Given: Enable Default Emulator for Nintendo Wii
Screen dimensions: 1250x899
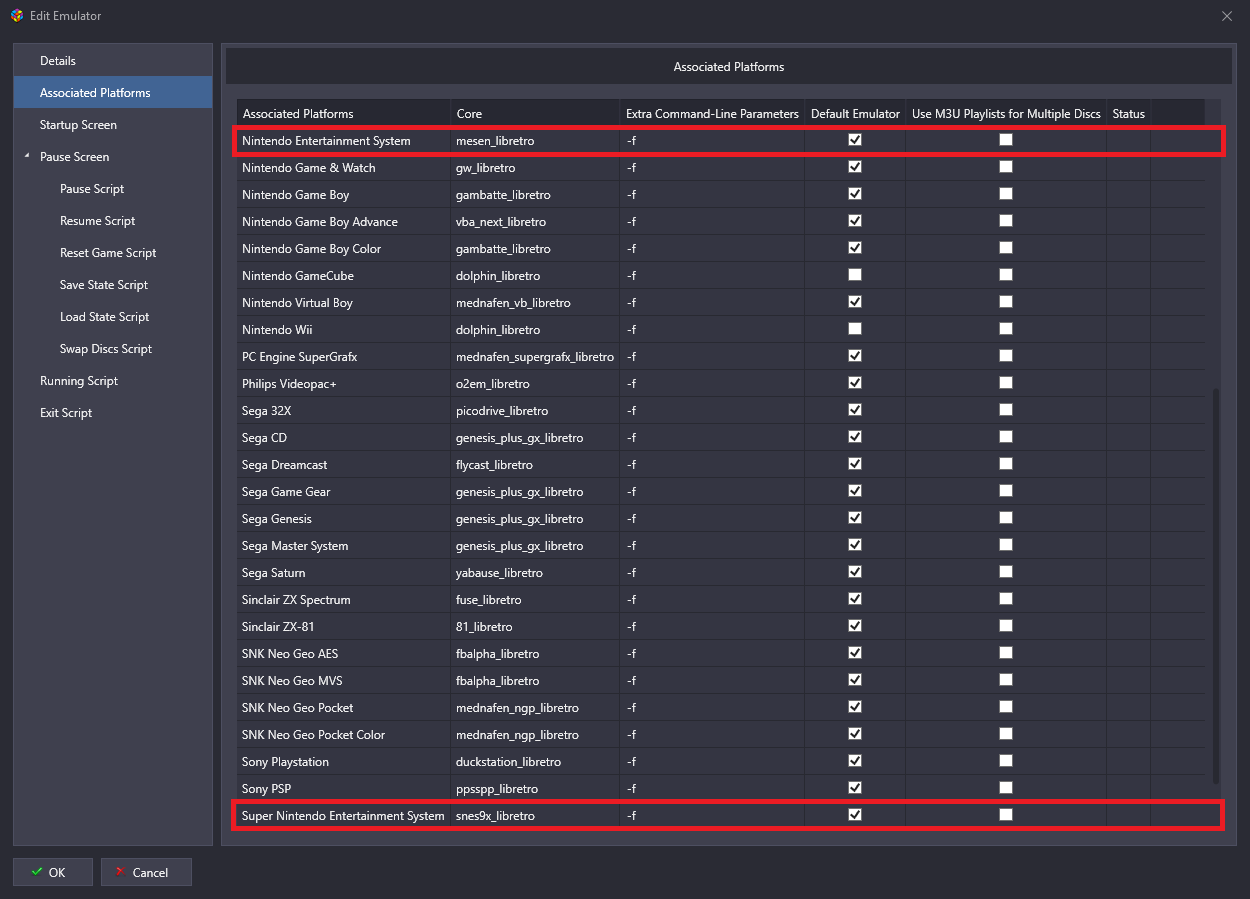Looking at the screenshot, I should [x=855, y=329].
